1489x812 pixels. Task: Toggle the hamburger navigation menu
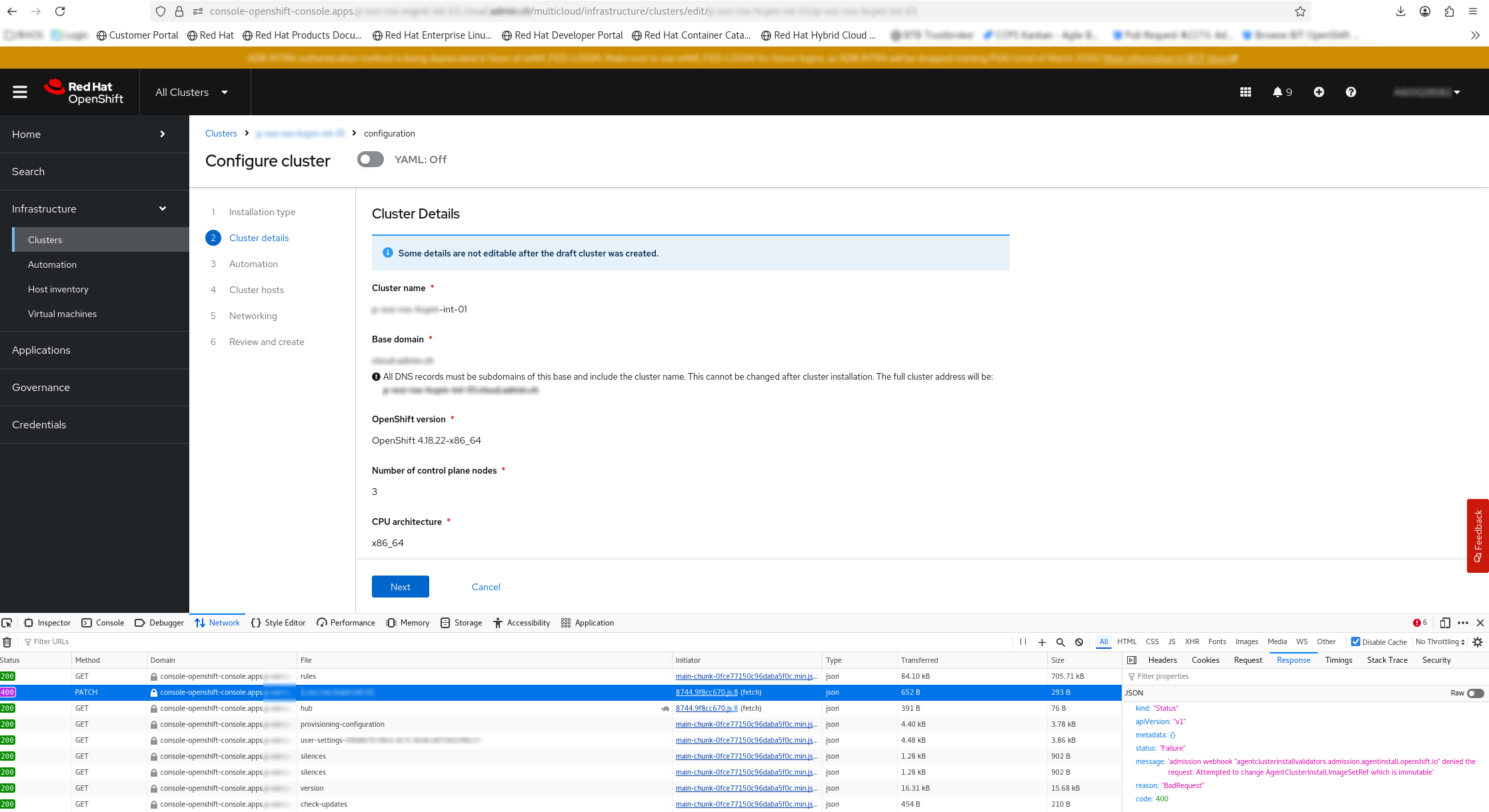[x=20, y=92]
